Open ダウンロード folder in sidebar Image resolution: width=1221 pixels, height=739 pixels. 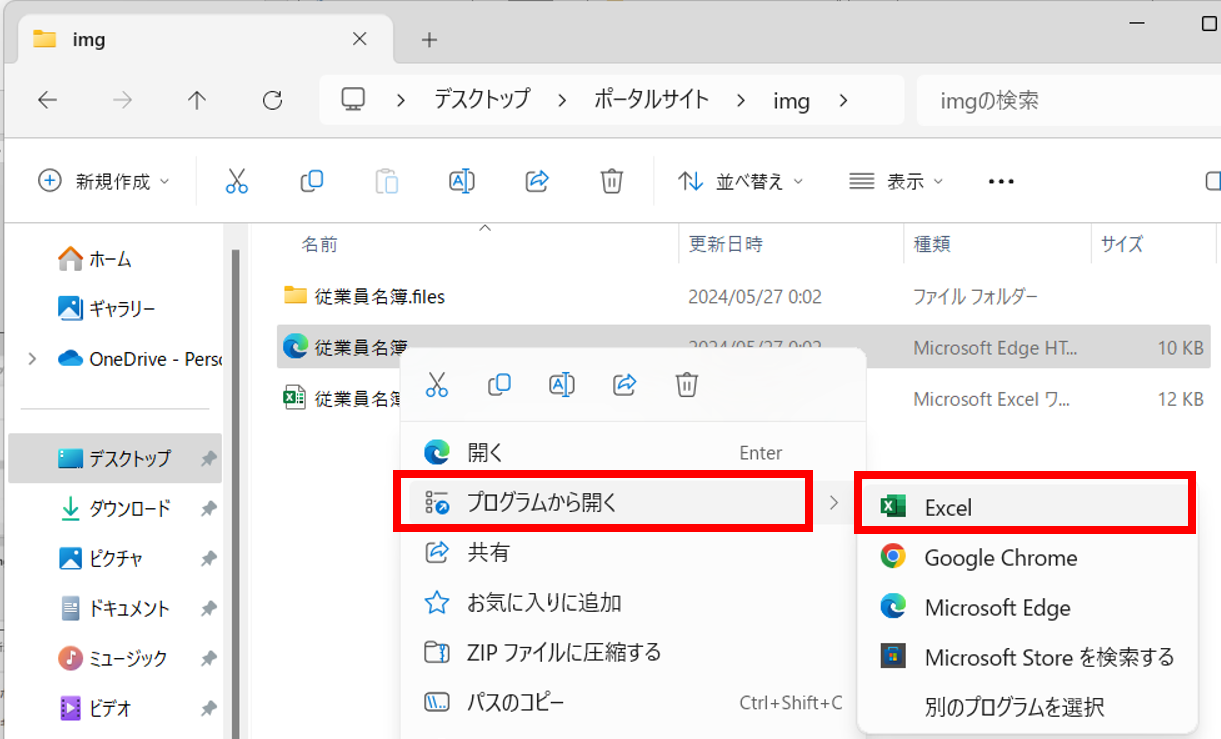point(129,509)
